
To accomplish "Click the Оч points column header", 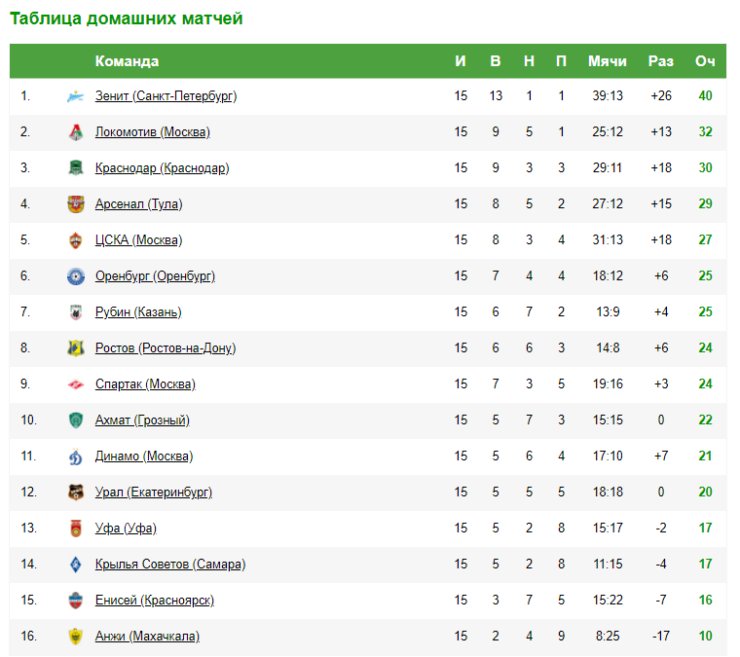I will click(705, 61).
